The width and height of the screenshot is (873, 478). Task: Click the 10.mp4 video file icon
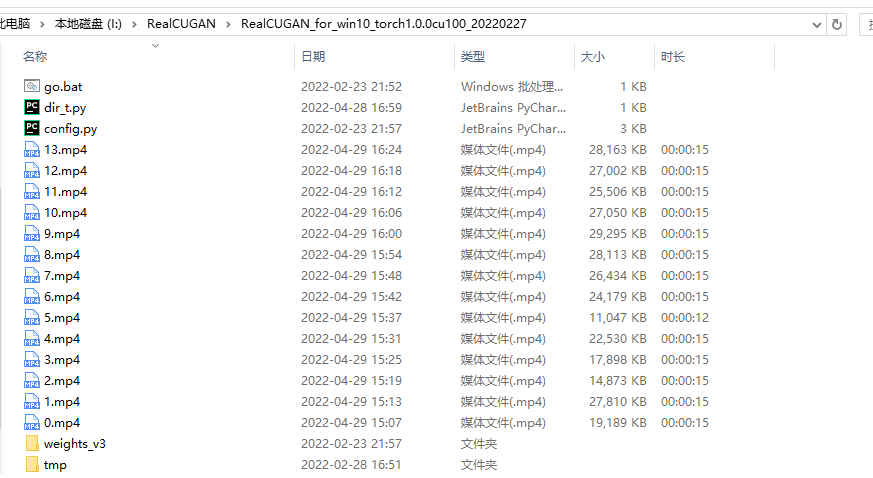click(x=32, y=212)
